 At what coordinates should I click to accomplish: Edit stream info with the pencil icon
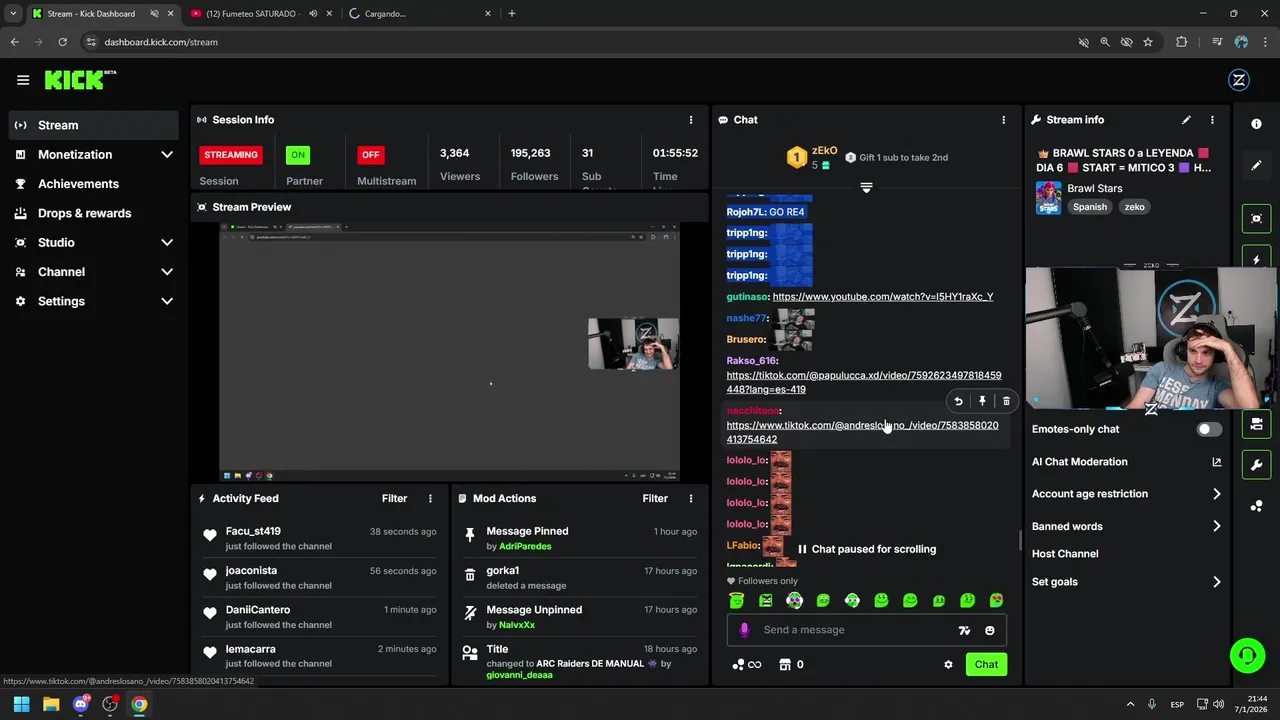(1186, 120)
